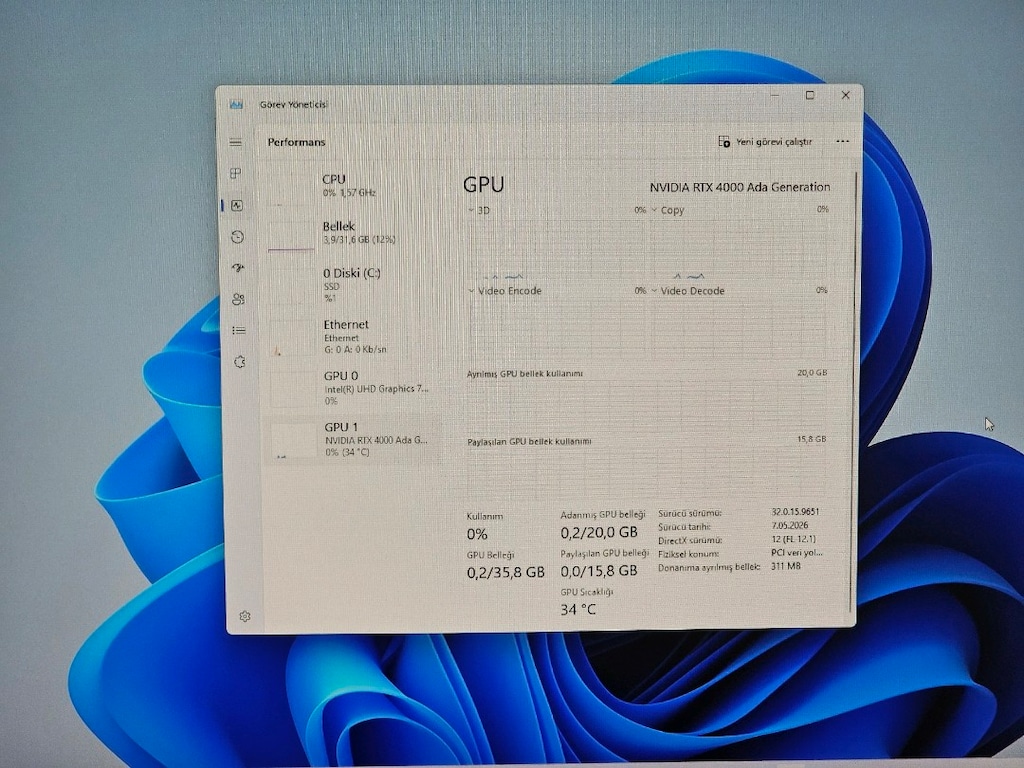The image size is (1024, 768).
Task: Select the Performance page icon in sidebar
Action: click(x=237, y=206)
